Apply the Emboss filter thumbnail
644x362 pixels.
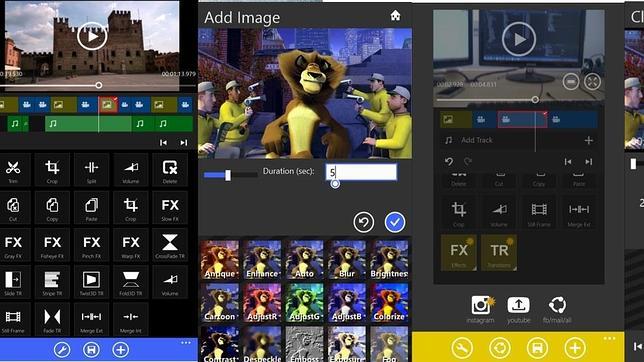[x=304, y=344]
